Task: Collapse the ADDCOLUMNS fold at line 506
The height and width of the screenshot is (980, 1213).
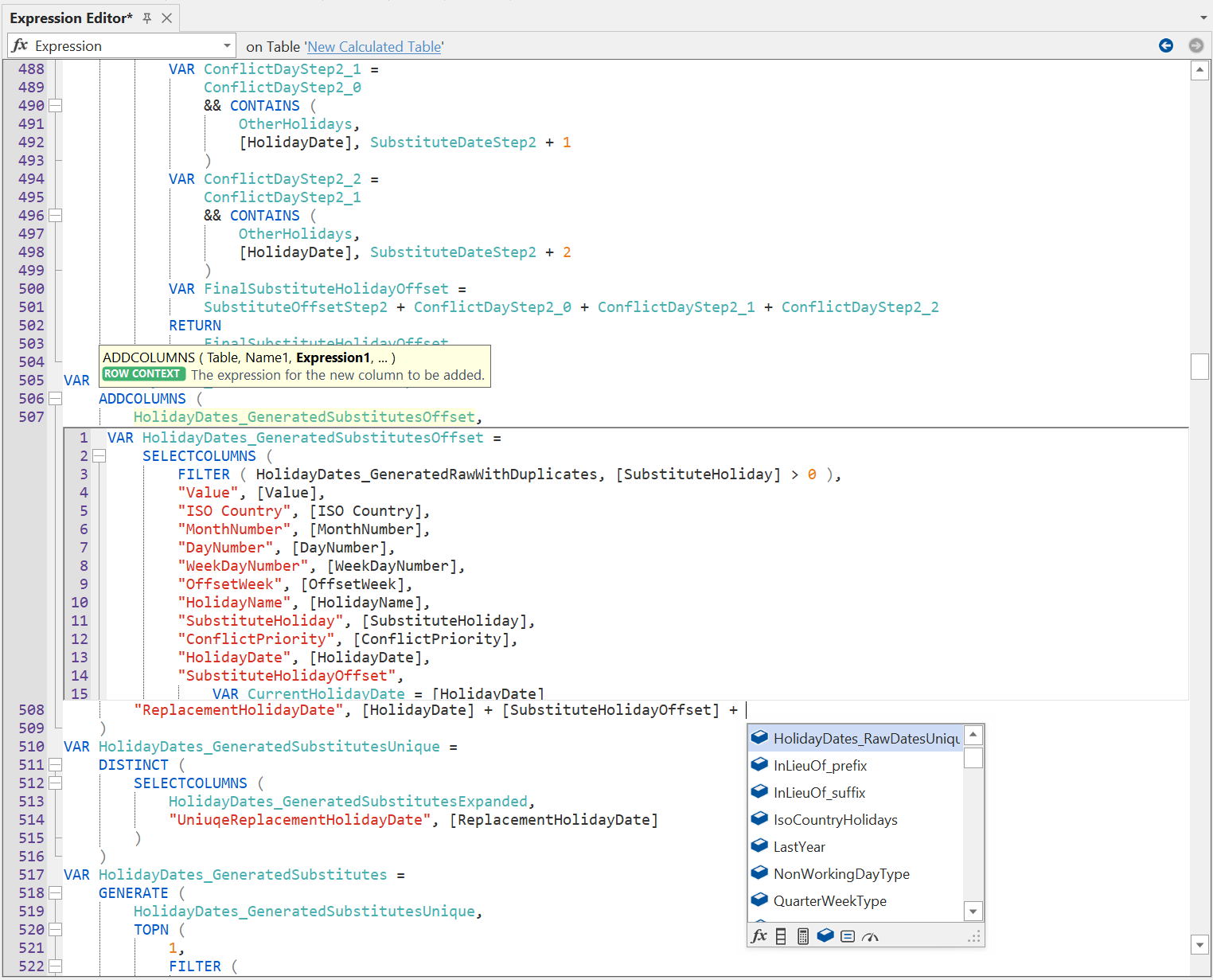Action: coord(55,398)
